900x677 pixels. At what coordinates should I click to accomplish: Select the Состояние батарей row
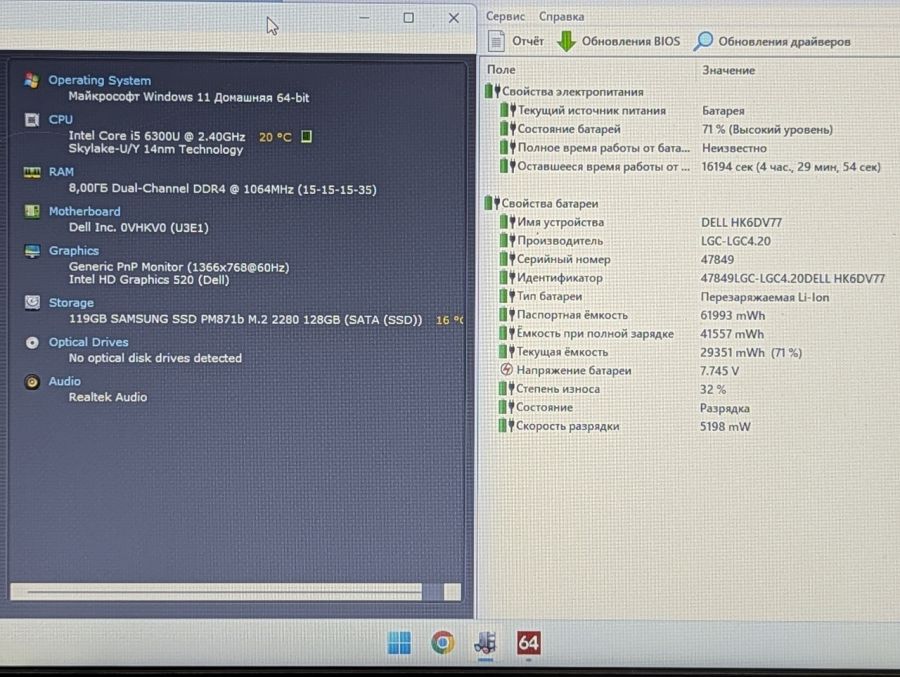pos(666,129)
